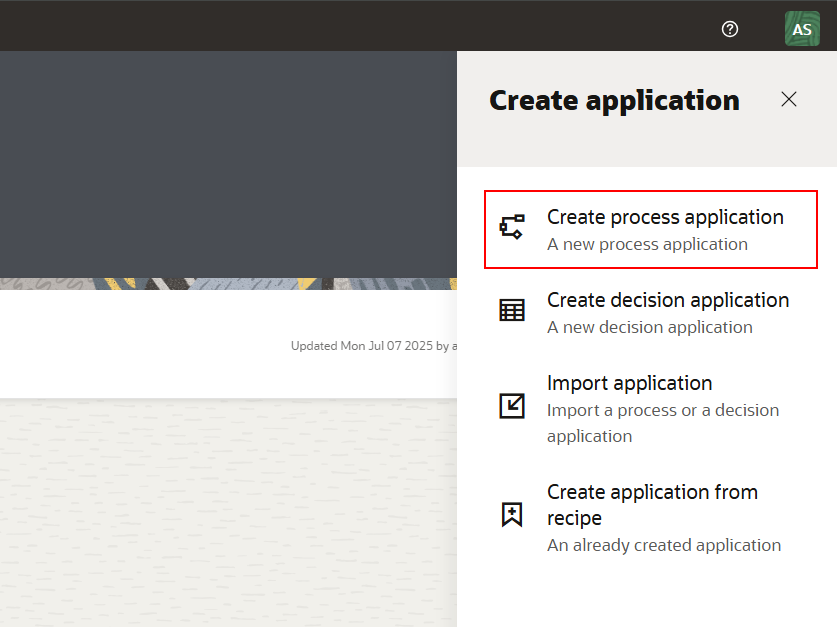Click the decision application table icon
The width and height of the screenshot is (837, 627).
pyautogui.click(x=512, y=311)
